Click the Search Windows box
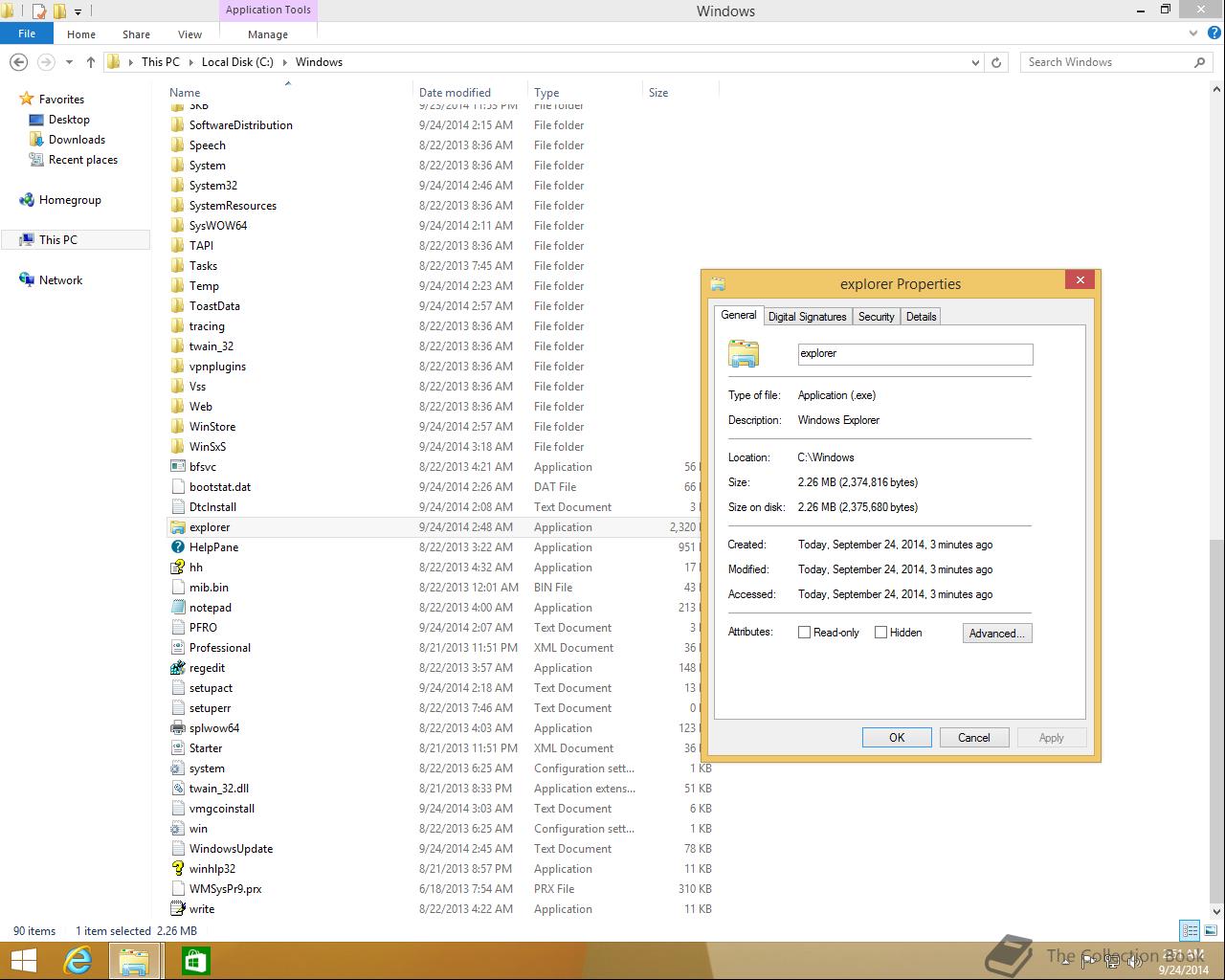The width and height of the screenshot is (1225, 980). pos(1117,62)
